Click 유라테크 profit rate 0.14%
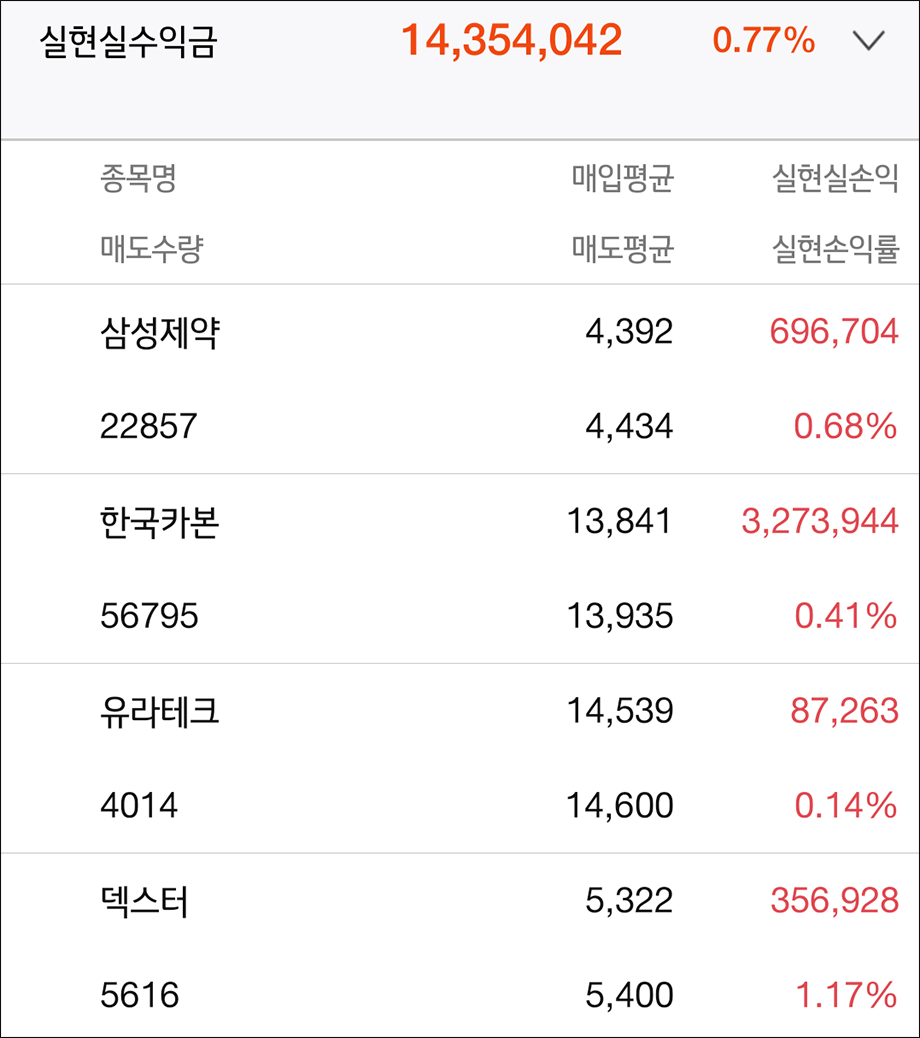This screenshot has width=920, height=1038. 846,805
